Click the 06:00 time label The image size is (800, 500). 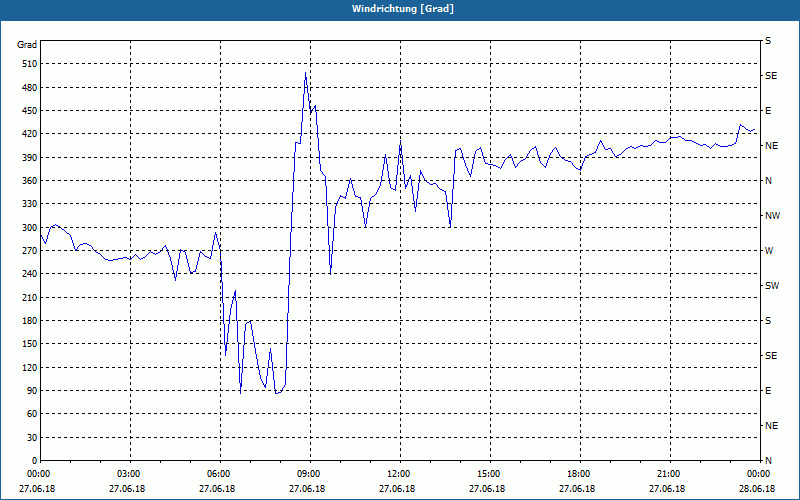(218, 473)
